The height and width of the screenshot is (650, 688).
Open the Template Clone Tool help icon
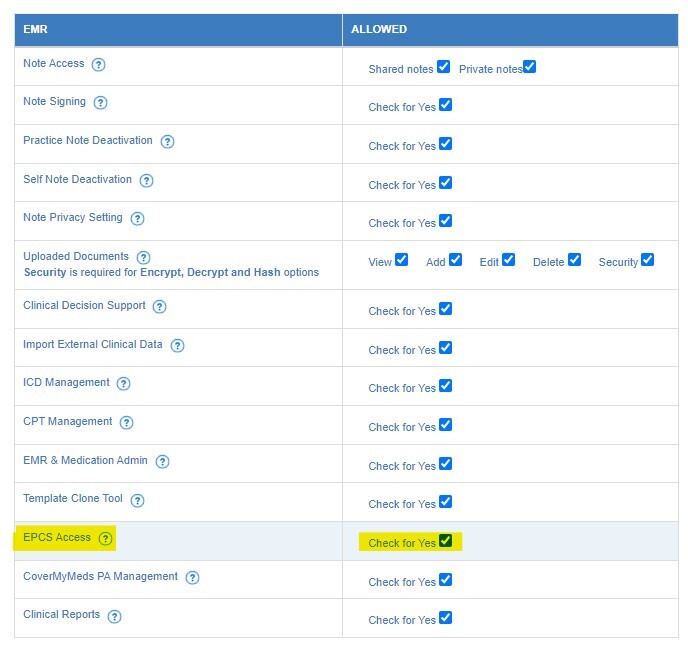[x=137, y=500]
